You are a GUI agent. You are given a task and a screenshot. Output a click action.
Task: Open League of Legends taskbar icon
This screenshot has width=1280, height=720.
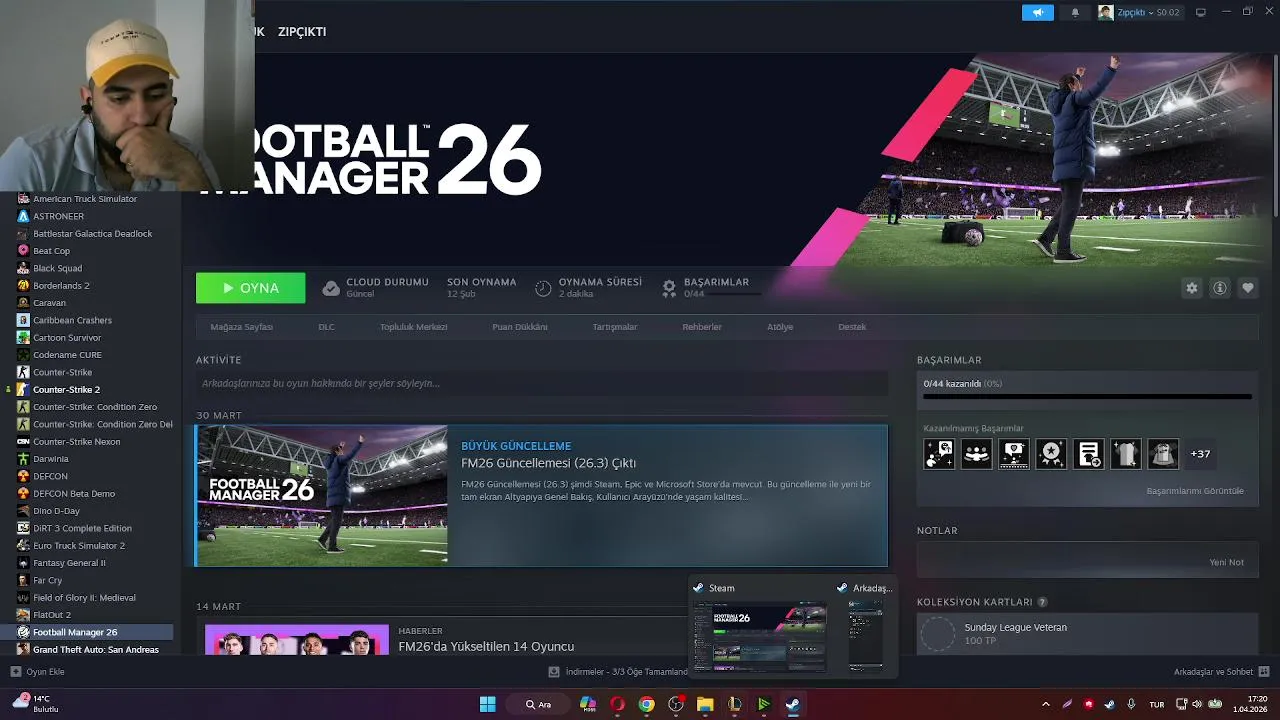(734, 704)
